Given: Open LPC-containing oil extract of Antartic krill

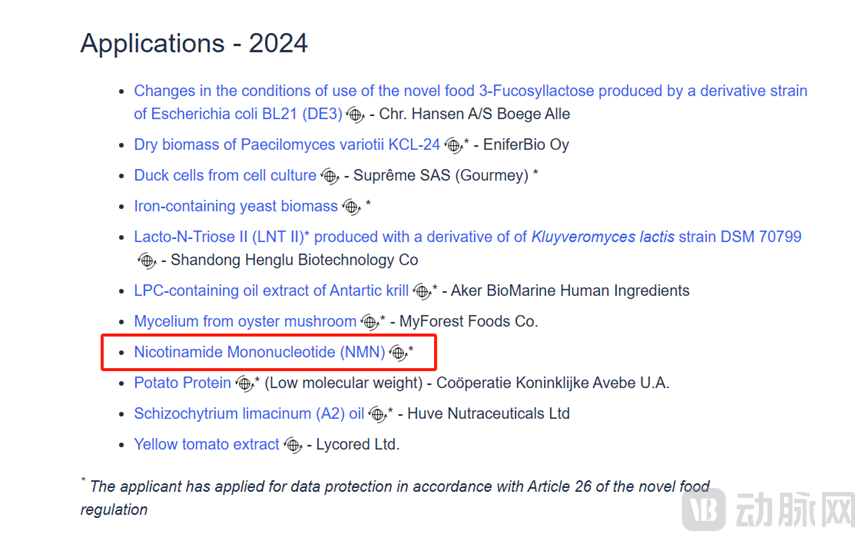Looking at the screenshot, I should pos(271,291).
